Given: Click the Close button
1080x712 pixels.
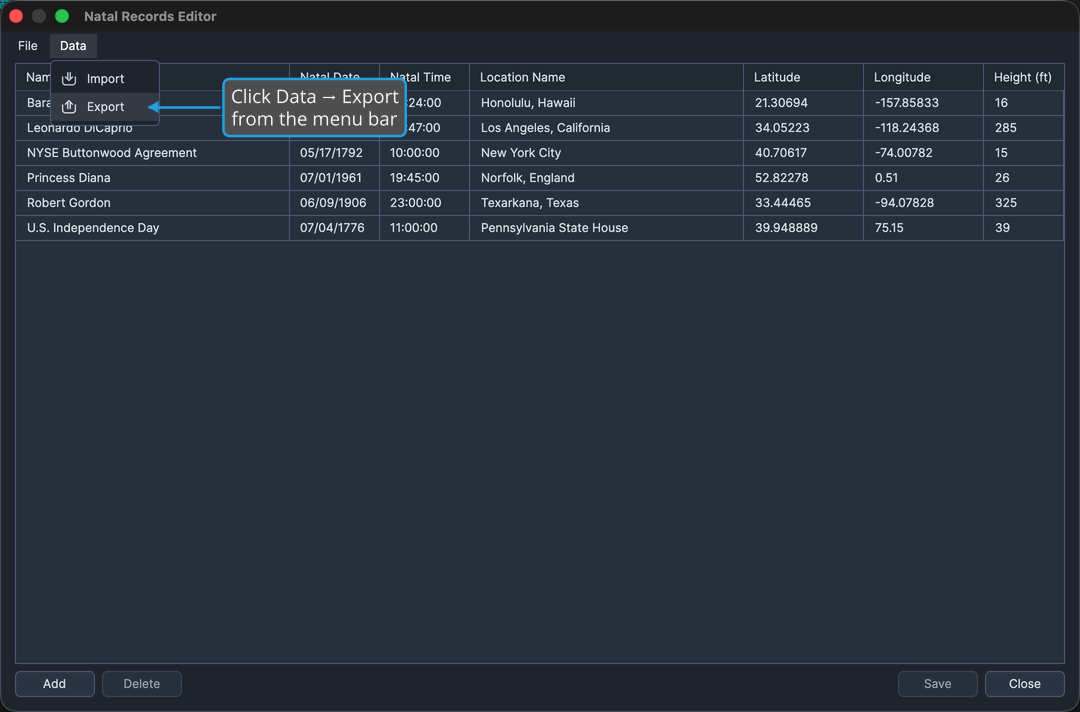Looking at the screenshot, I should click(1025, 684).
